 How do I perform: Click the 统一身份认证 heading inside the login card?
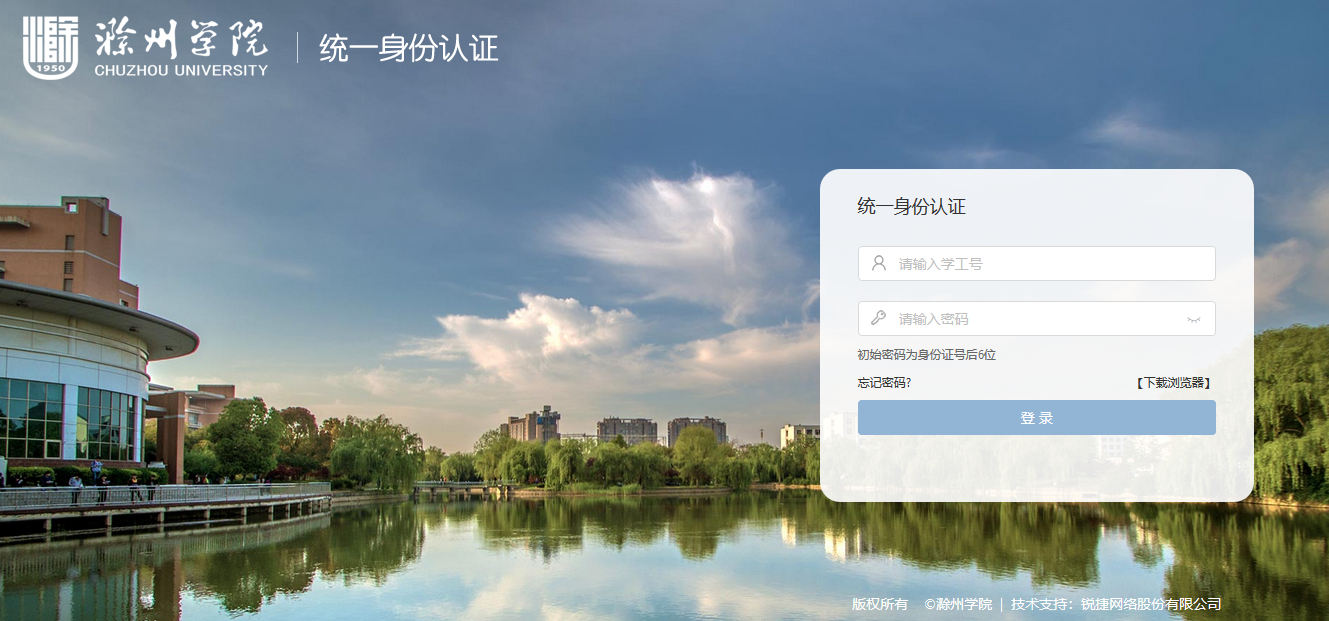(911, 207)
